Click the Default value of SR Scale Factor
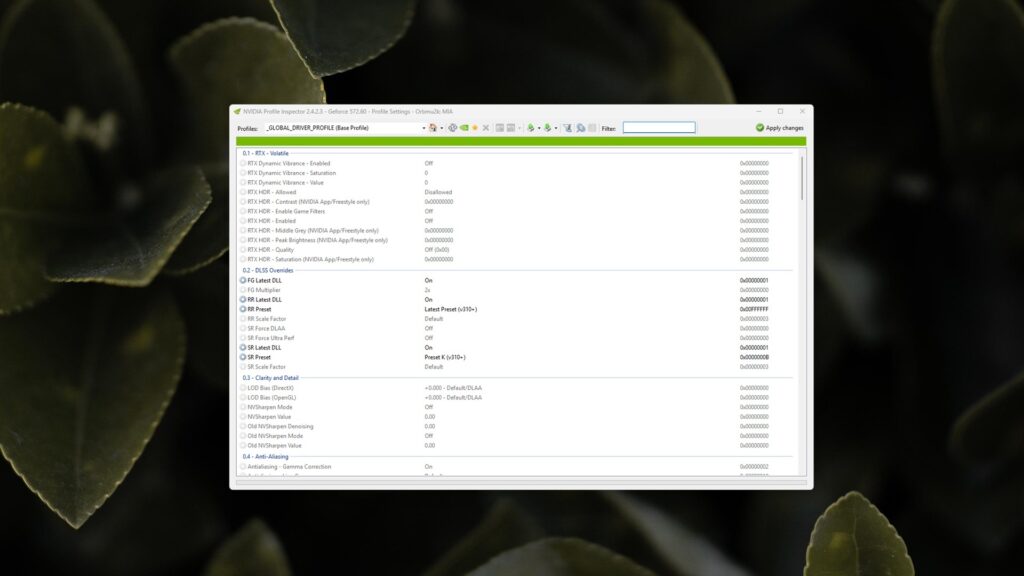The width and height of the screenshot is (1024, 576). pos(434,367)
